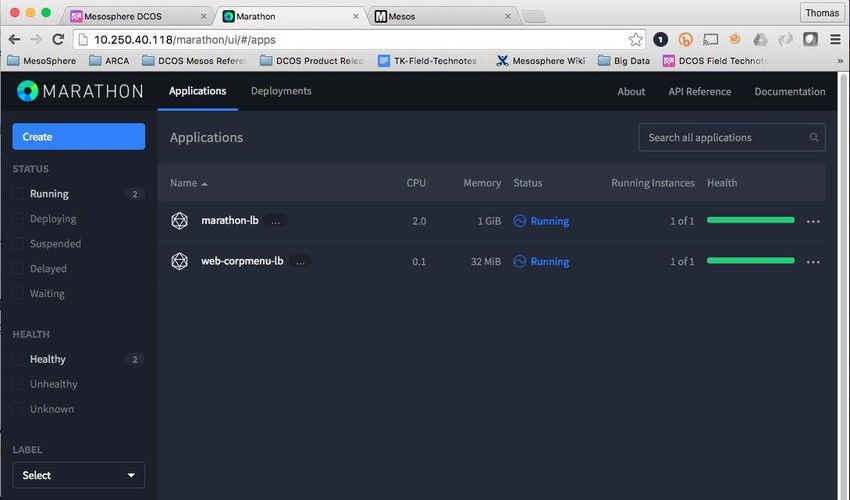
Task: Click the Thomas profile button
Action: pos(822,13)
